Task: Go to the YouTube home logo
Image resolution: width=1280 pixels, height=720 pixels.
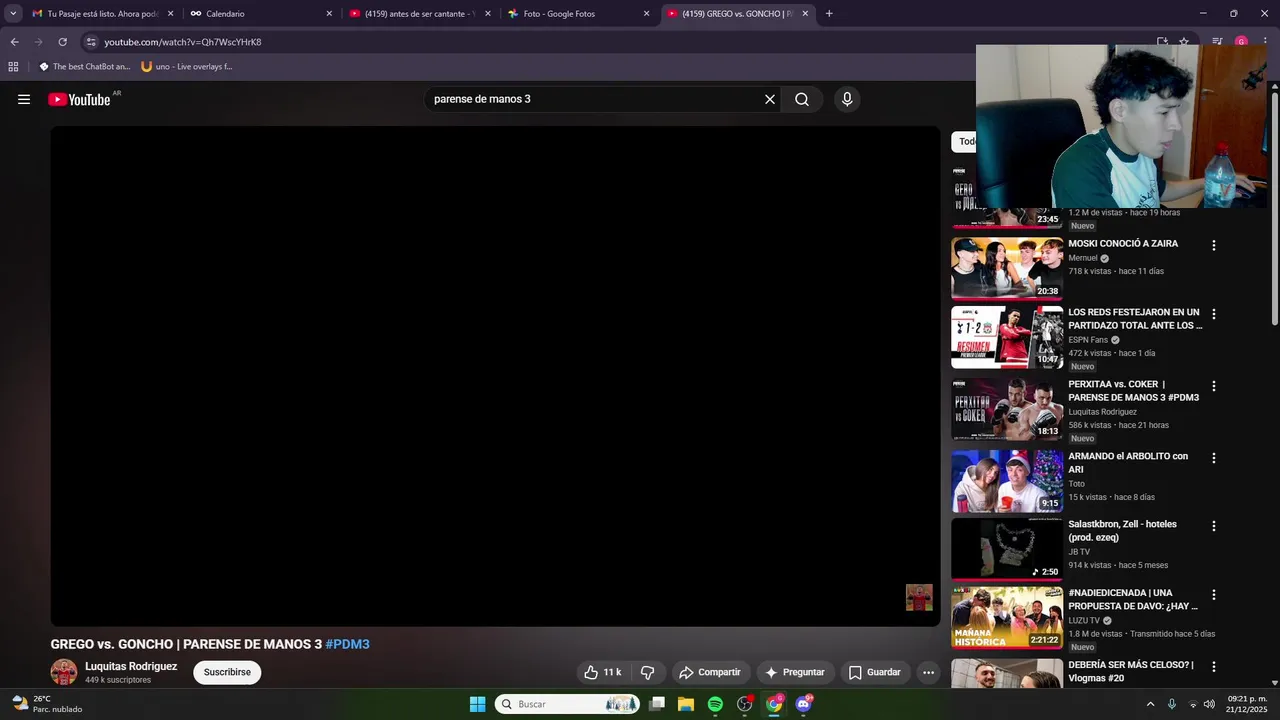Action: pyautogui.click(x=79, y=99)
